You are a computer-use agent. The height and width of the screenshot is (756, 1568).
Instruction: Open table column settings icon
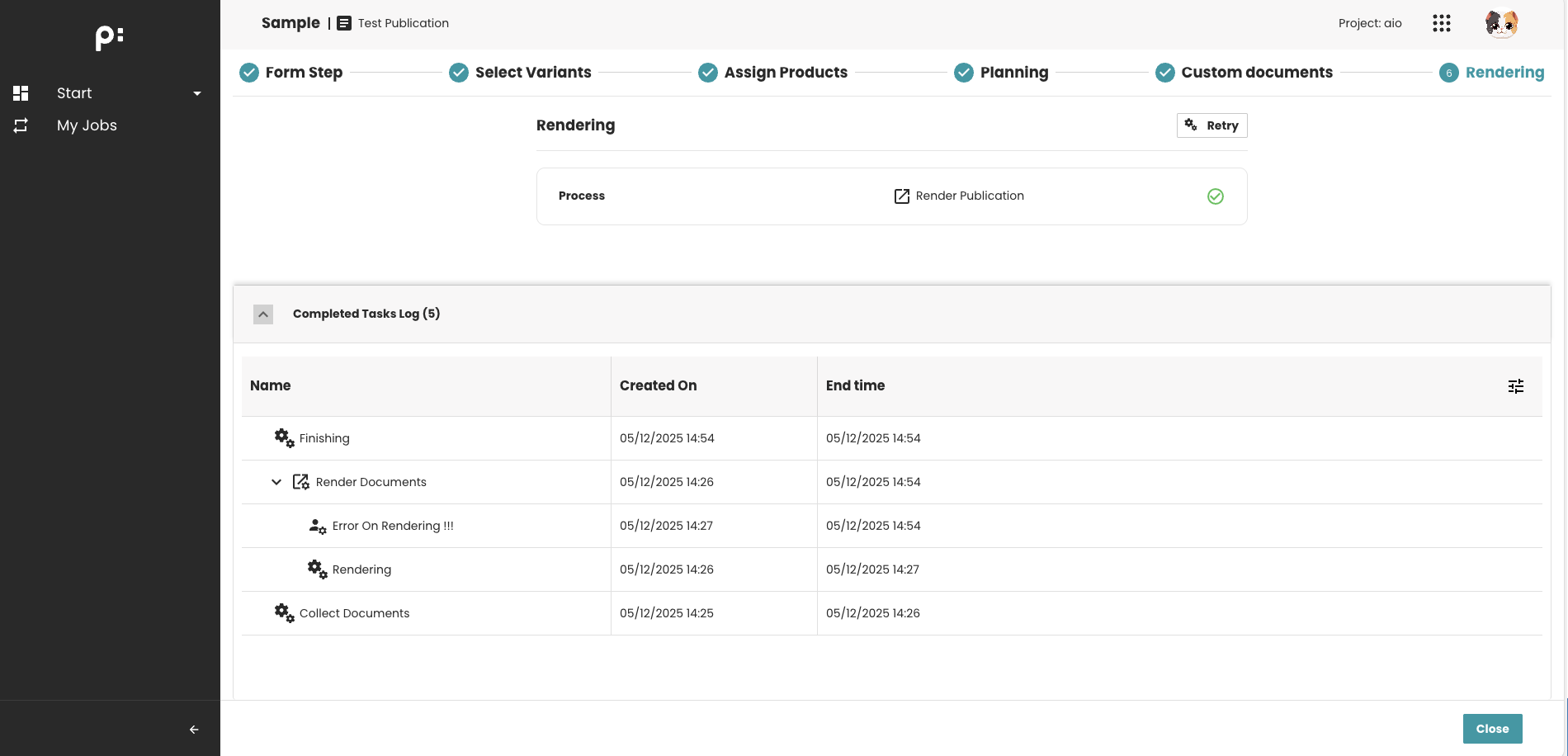coord(1515,386)
